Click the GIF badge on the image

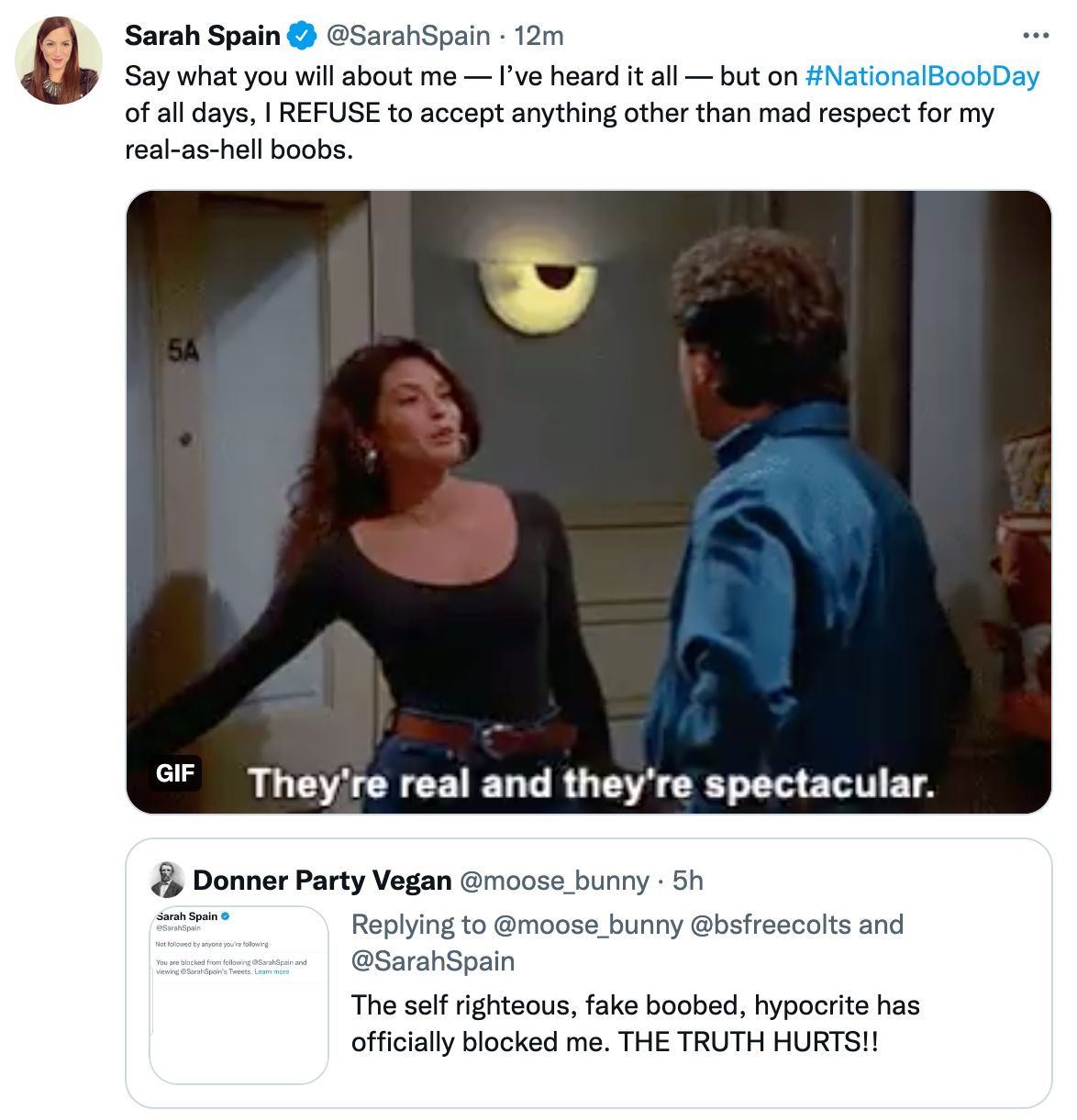click(x=175, y=773)
